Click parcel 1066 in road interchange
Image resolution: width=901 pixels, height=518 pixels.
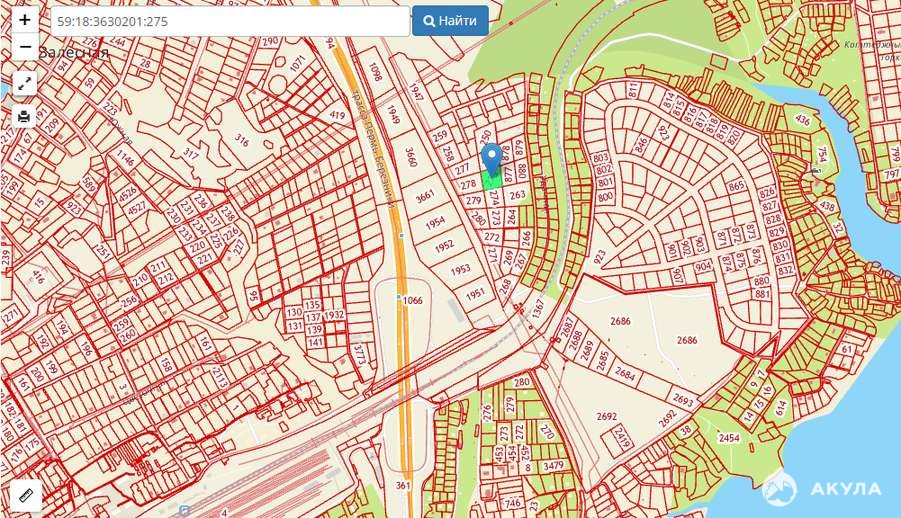413,300
